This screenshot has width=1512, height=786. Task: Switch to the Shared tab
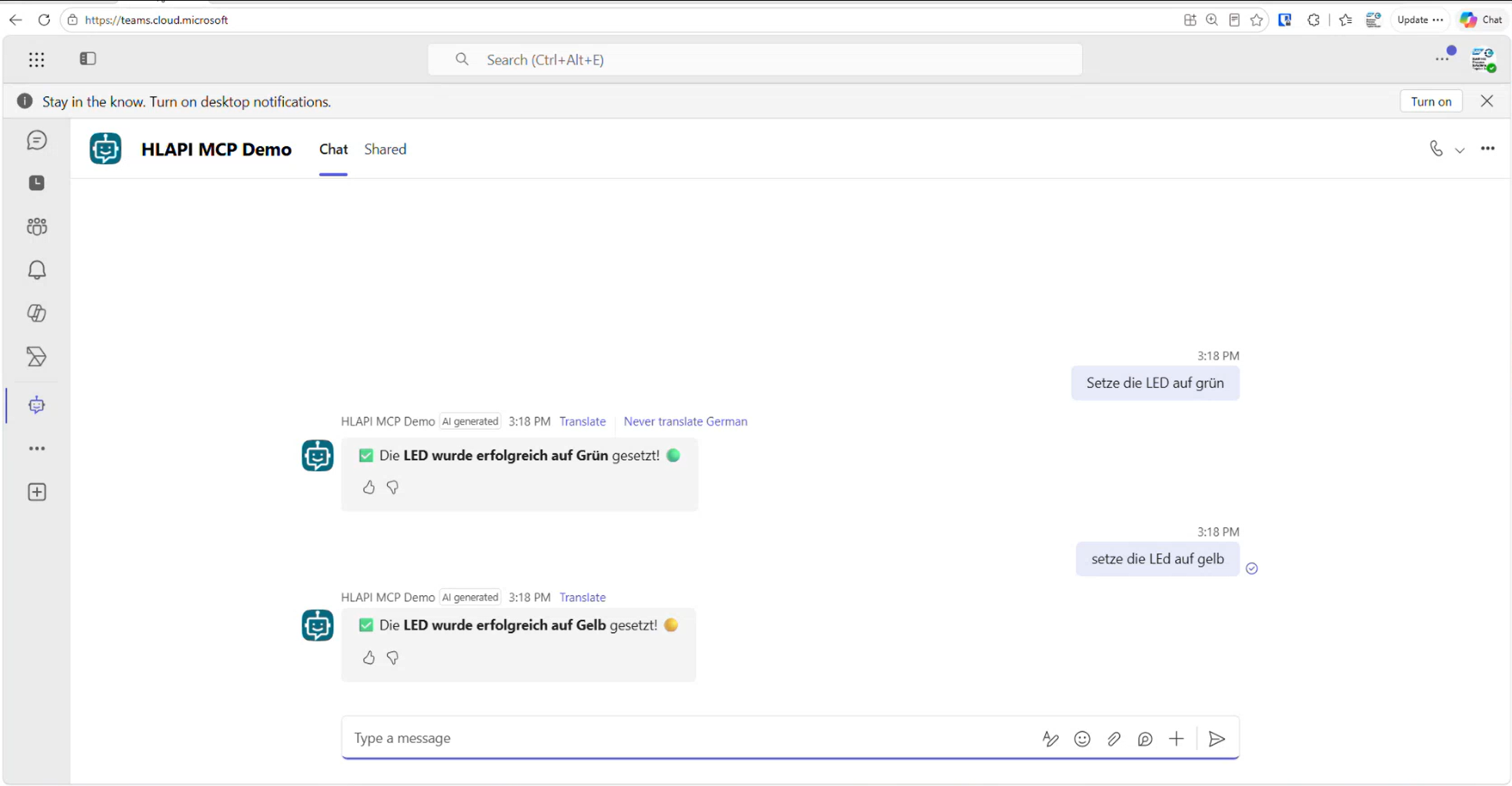click(x=385, y=149)
